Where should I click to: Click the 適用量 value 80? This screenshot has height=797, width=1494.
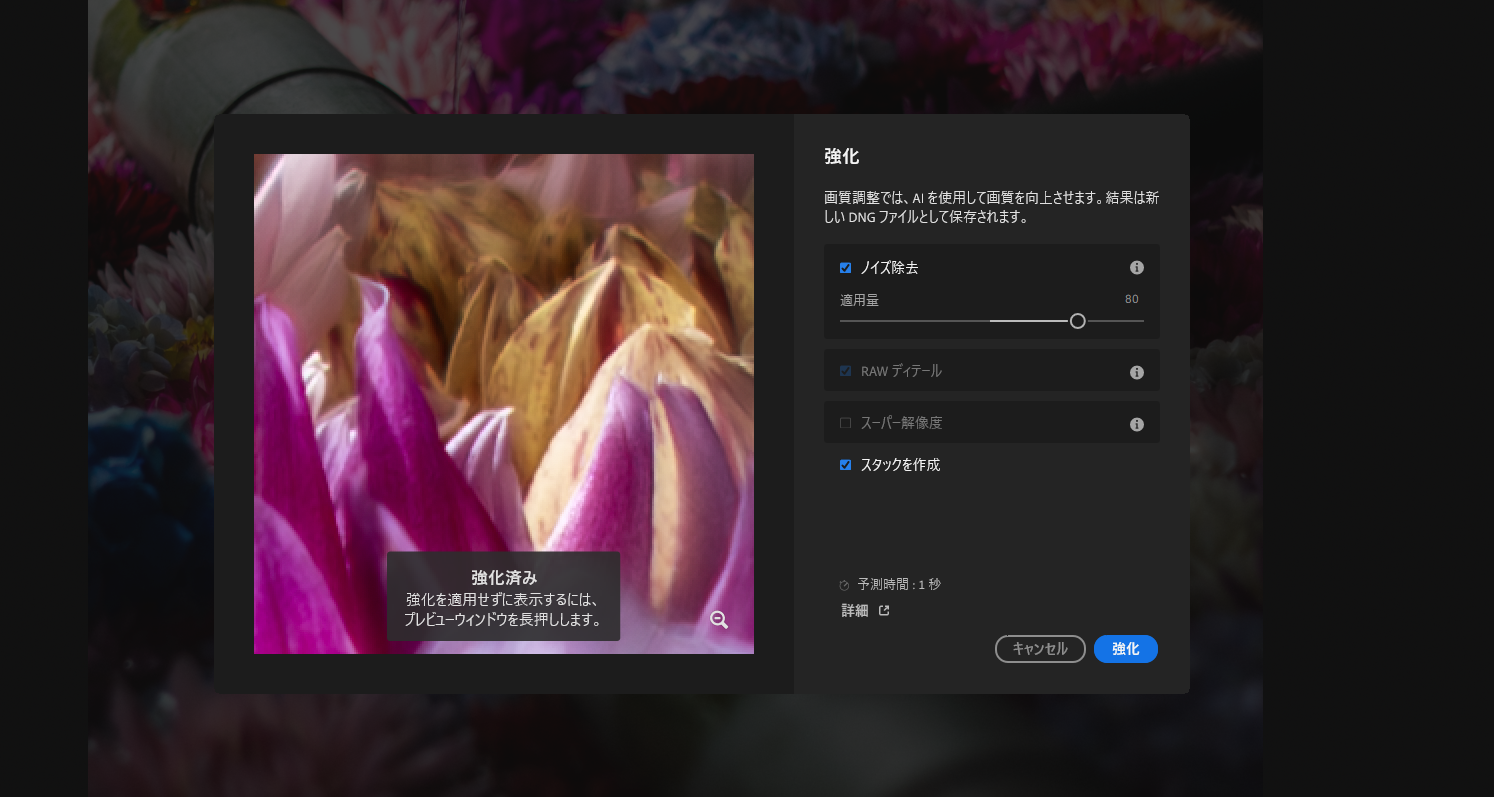point(1131,299)
